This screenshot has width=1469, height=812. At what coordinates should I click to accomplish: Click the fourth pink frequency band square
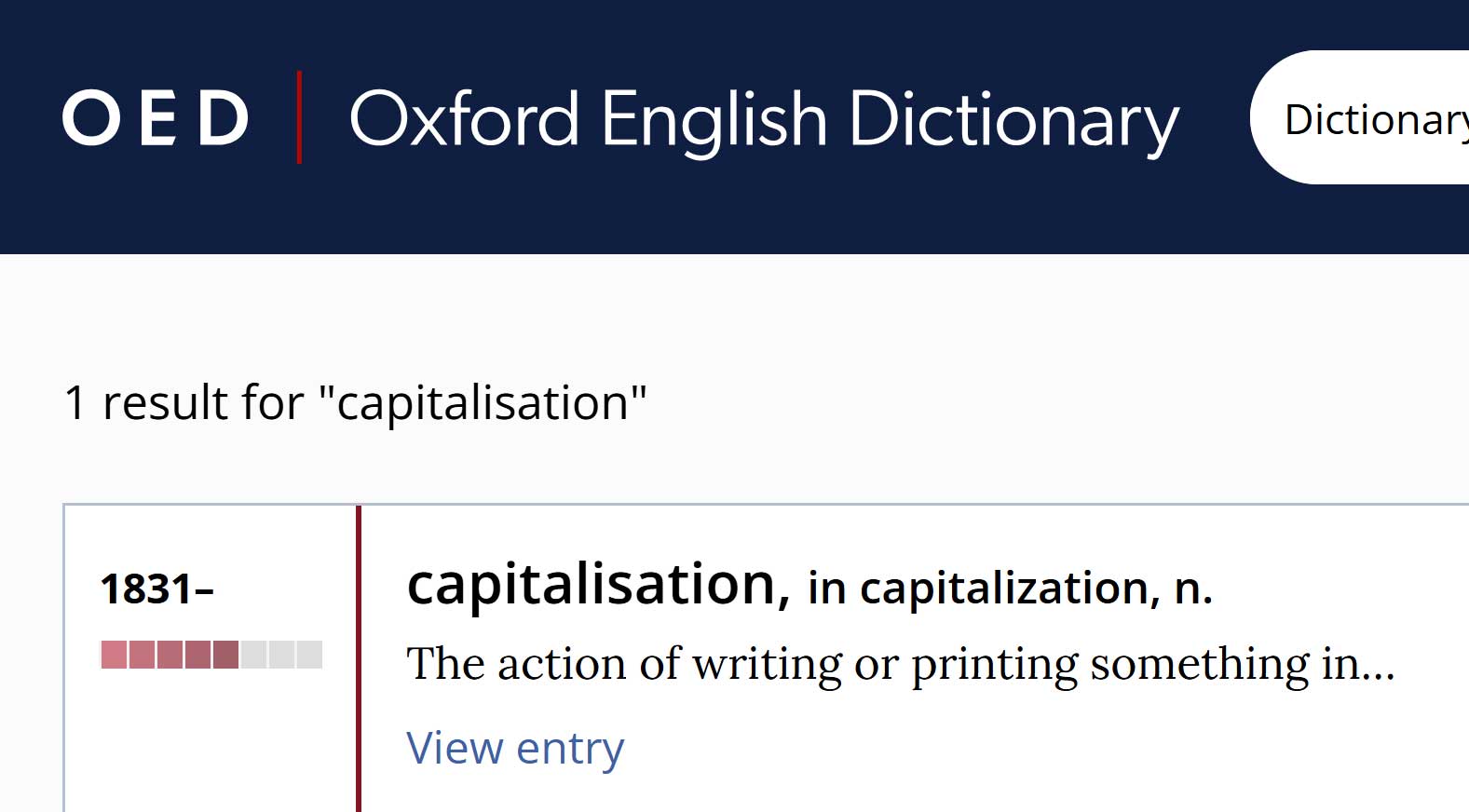point(197,655)
